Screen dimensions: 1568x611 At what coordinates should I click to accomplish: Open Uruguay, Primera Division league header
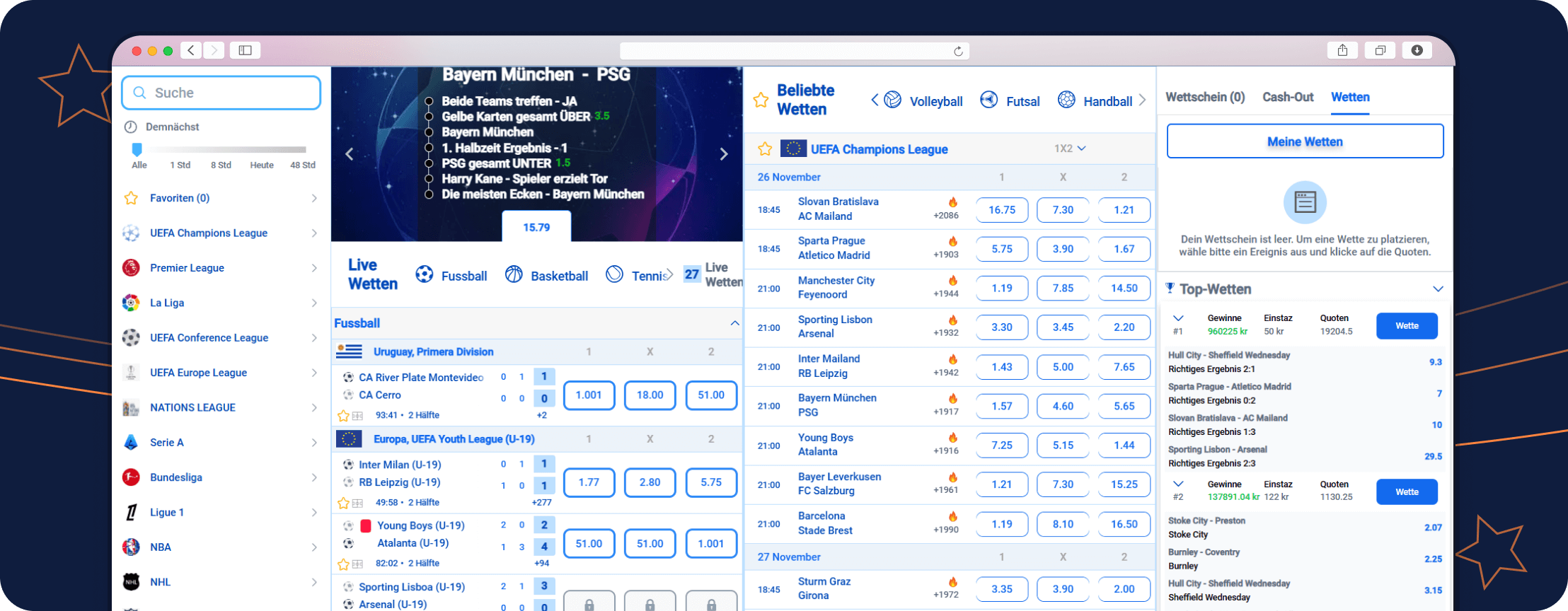click(433, 351)
